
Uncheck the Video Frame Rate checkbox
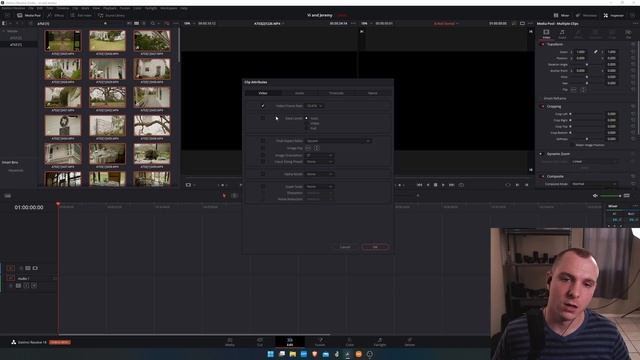[263, 106]
